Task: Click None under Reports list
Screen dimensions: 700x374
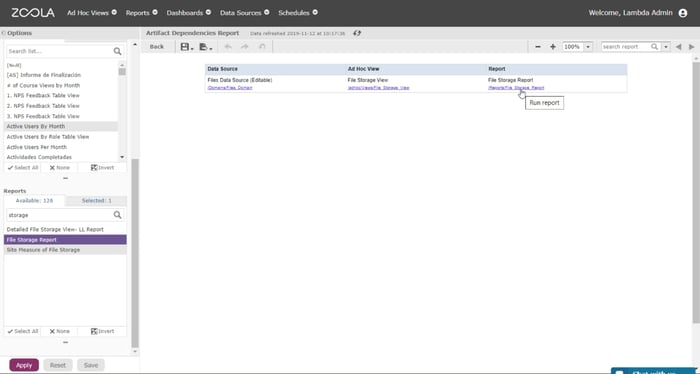Action: [59, 332]
